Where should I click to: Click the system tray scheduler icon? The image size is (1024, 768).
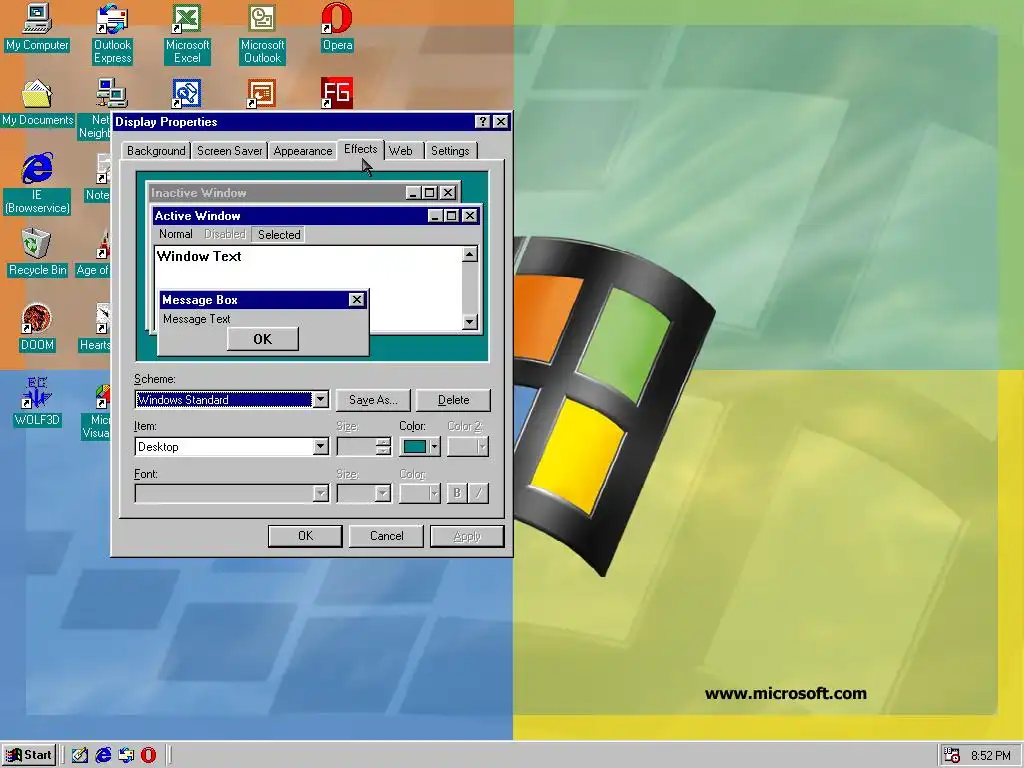(x=952, y=756)
